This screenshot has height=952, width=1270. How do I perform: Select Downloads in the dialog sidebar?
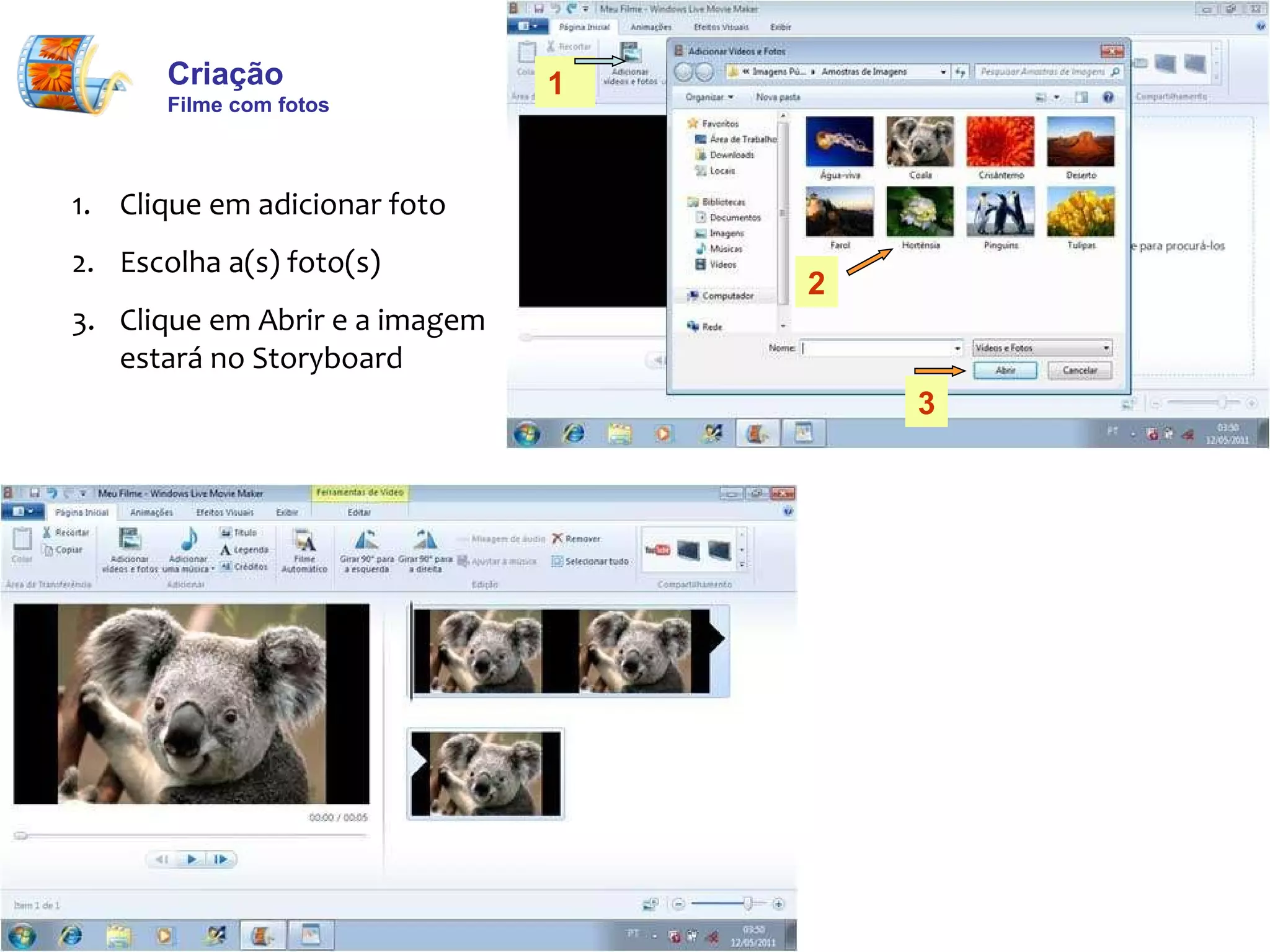pyautogui.click(x=725, y=155)
